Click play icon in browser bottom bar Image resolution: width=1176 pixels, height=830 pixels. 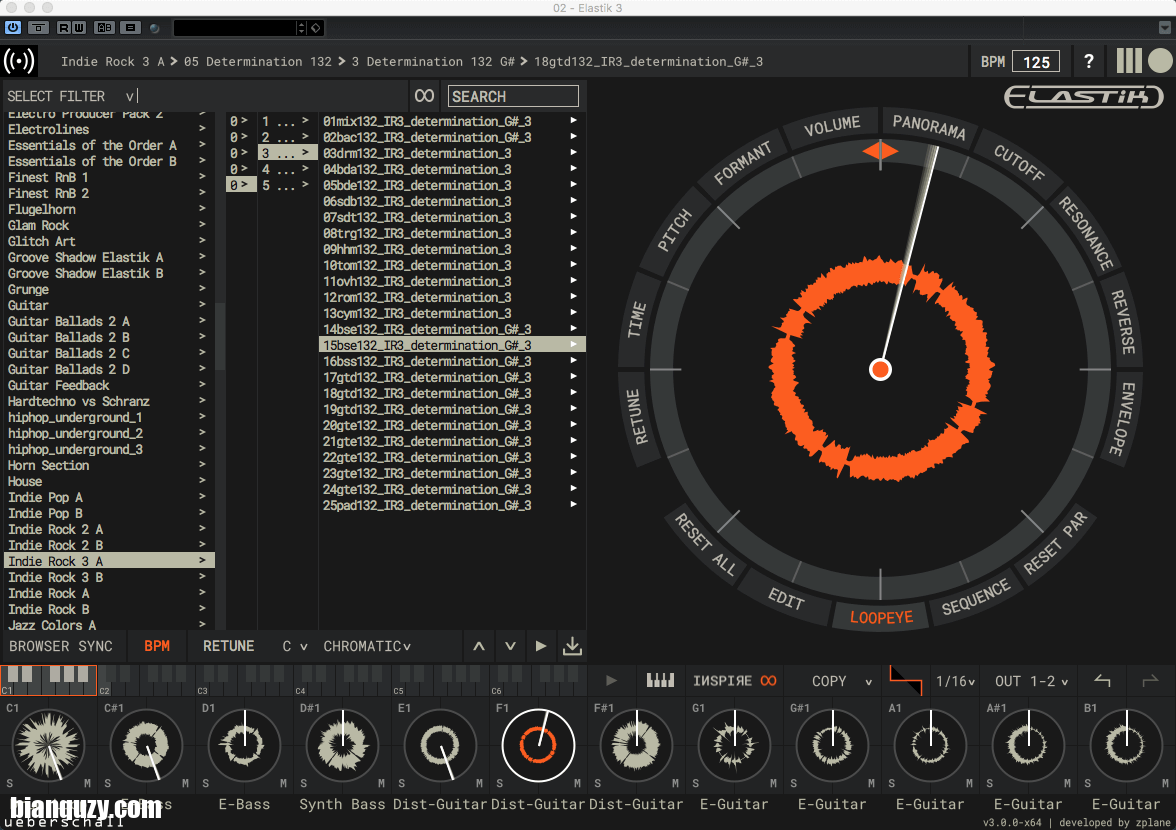(x=541, y=646)
